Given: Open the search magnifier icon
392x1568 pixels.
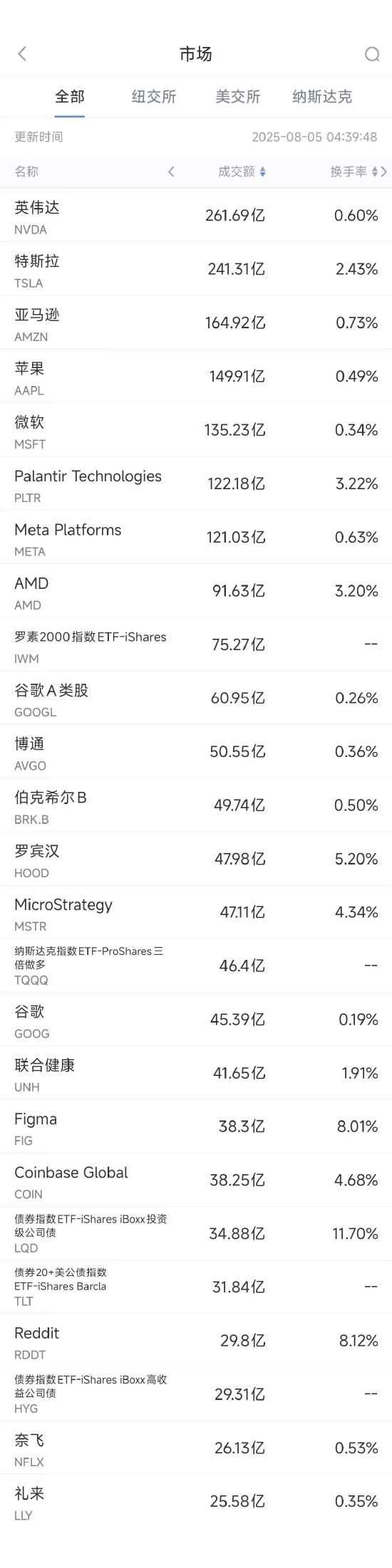Looking at the screenshot, I should [x=371, y=54].
